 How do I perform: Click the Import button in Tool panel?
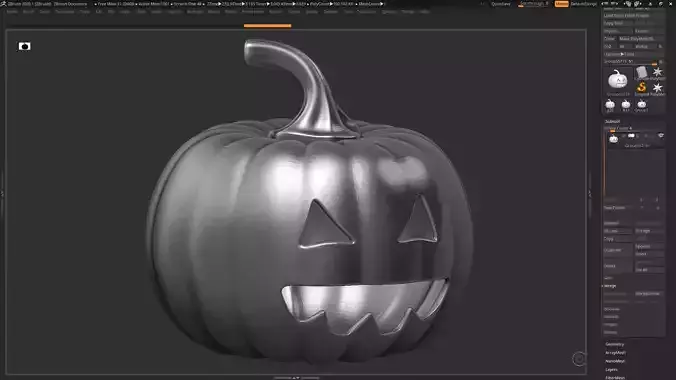(617, 31)
